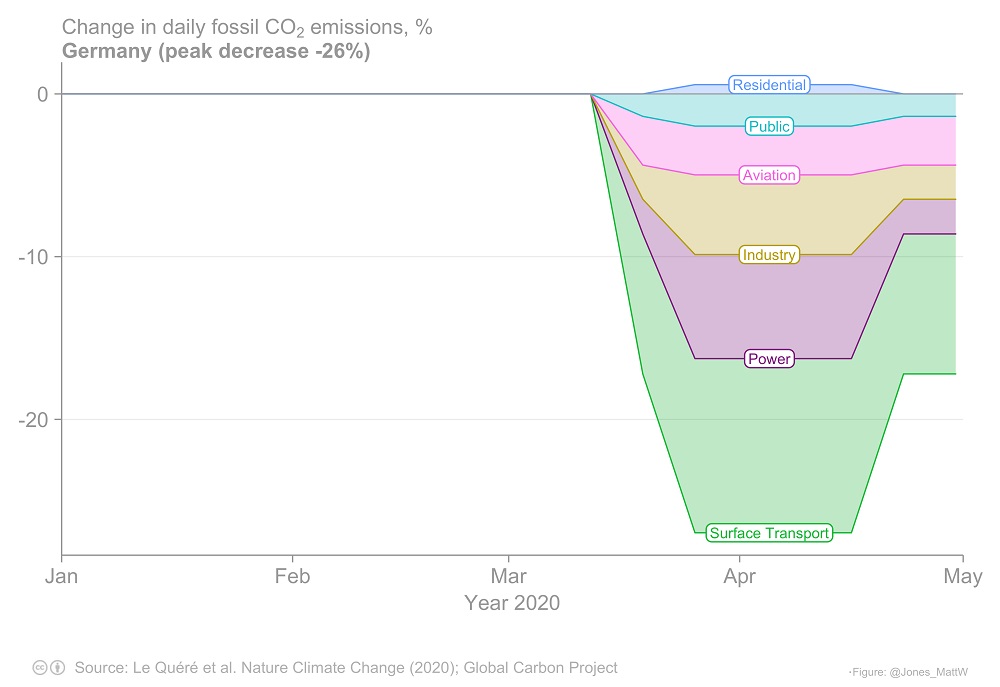Viewport: 1000px width, 687px height.
Task: Click the Germany peak decrease title
Action: [216, 51]
